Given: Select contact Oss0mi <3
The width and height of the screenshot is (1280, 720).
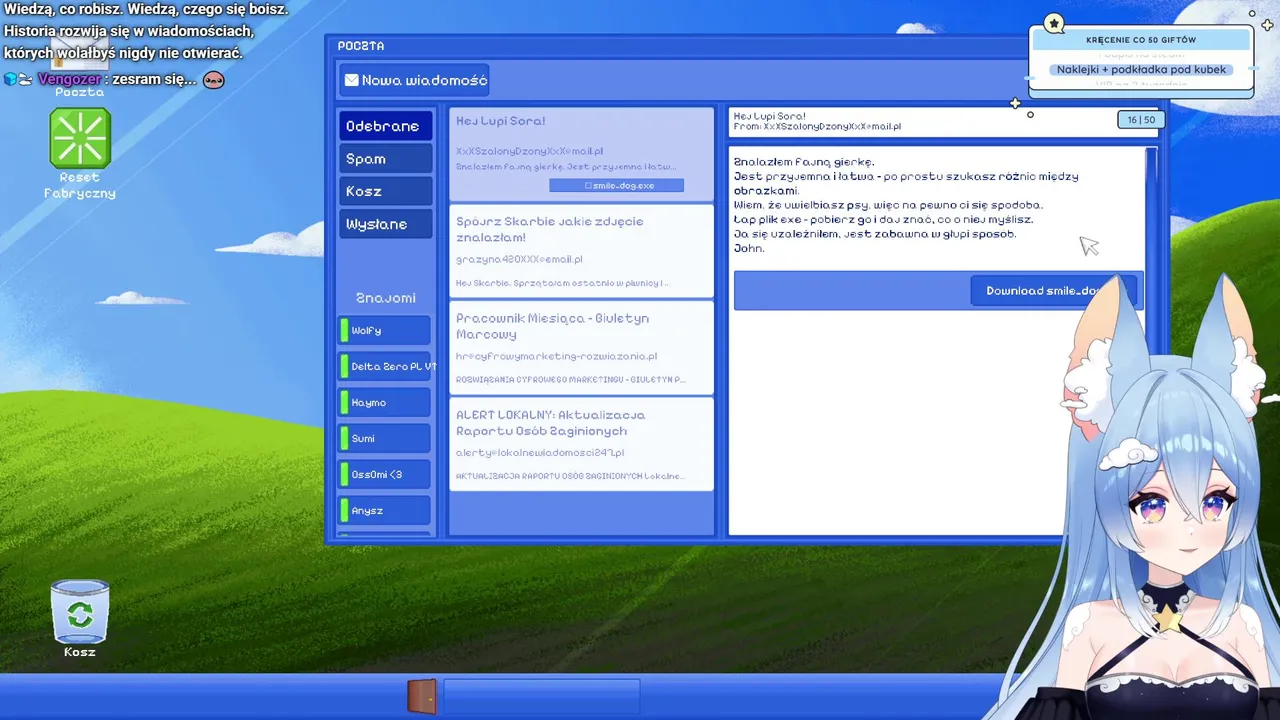Looking at the screenshot, I should [x=385, y=474].
